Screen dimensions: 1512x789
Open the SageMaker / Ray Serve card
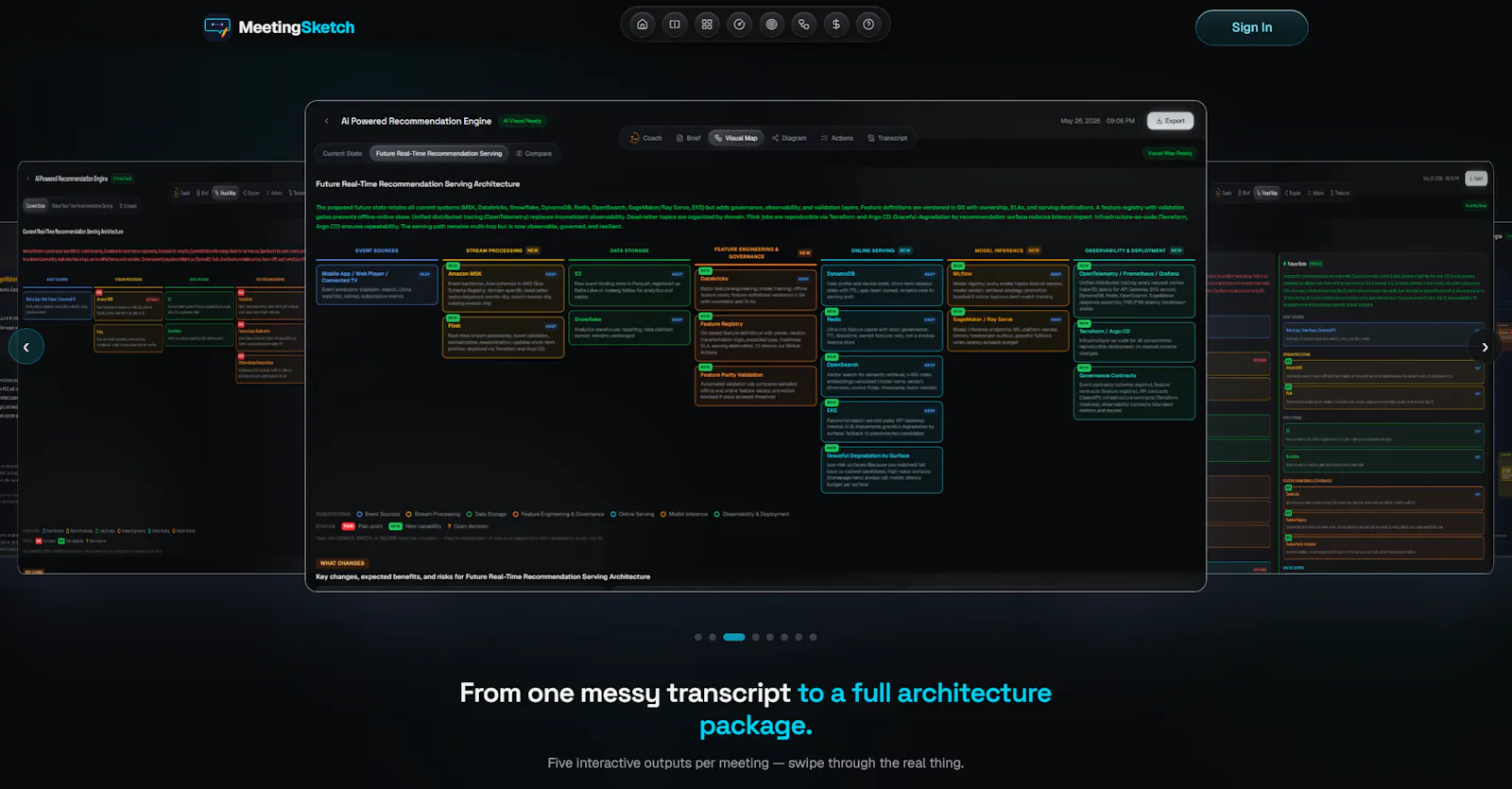pos(1008,331)
